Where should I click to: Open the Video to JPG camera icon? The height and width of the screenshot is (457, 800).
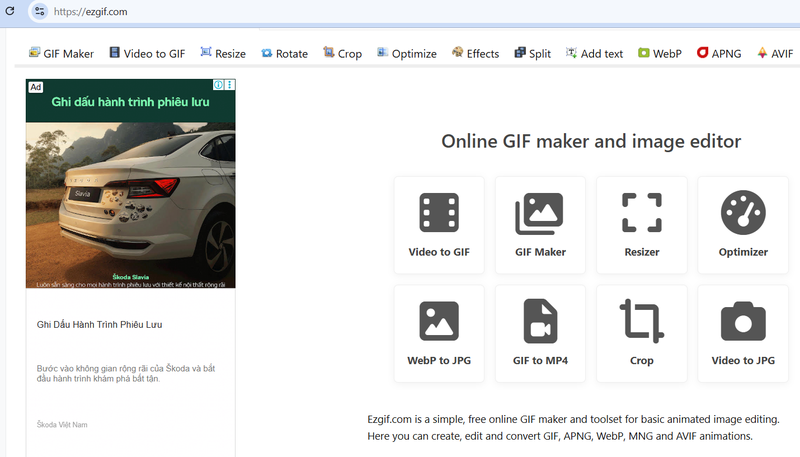click(743, 321)
